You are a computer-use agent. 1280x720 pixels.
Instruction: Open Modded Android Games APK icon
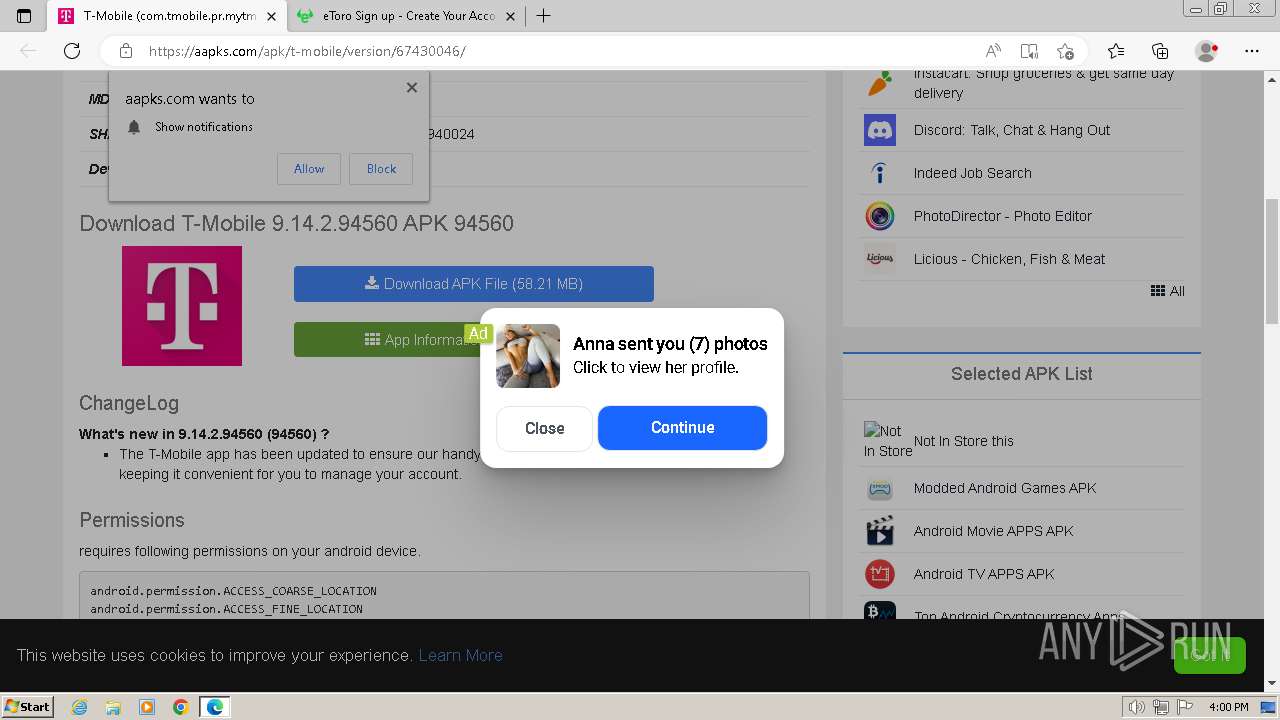880,488
